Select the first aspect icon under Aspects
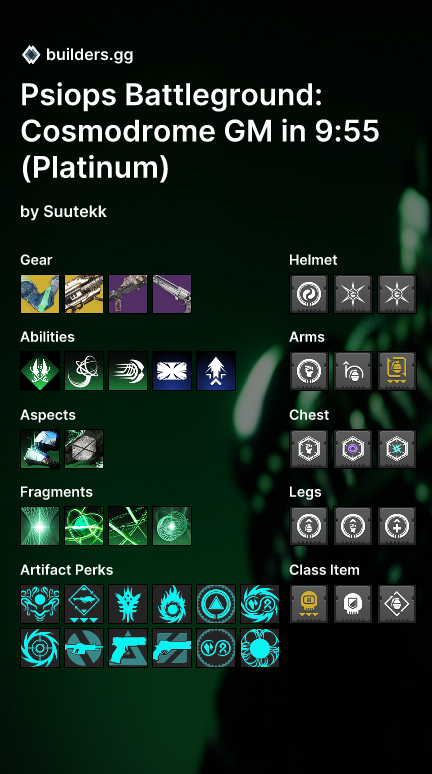Viewport: 432px width, 774px height. coord(40,449)
